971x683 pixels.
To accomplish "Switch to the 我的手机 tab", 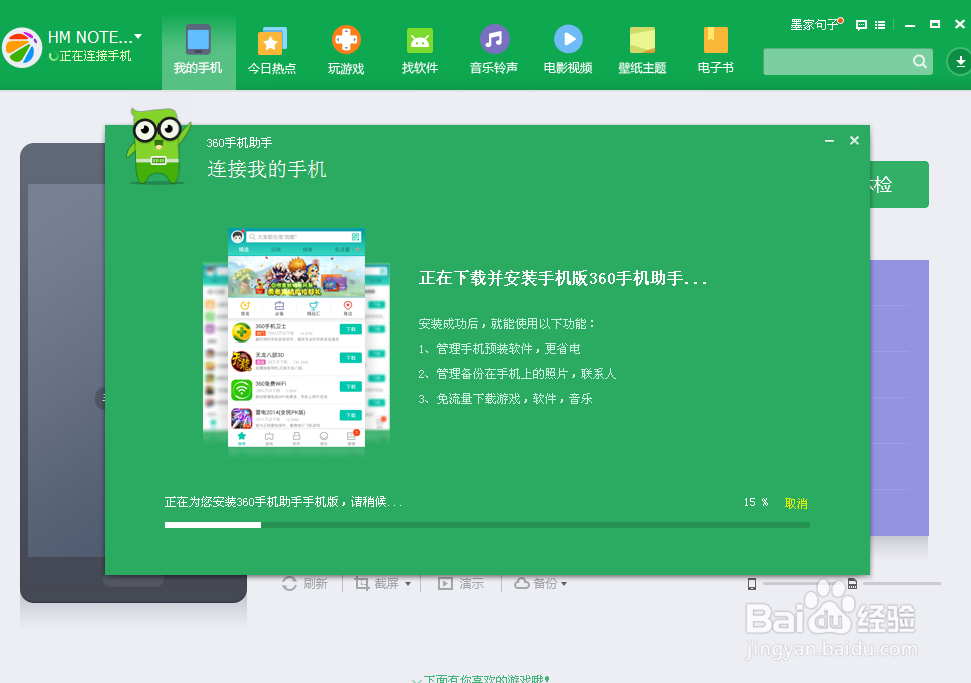I will (198, 50).
